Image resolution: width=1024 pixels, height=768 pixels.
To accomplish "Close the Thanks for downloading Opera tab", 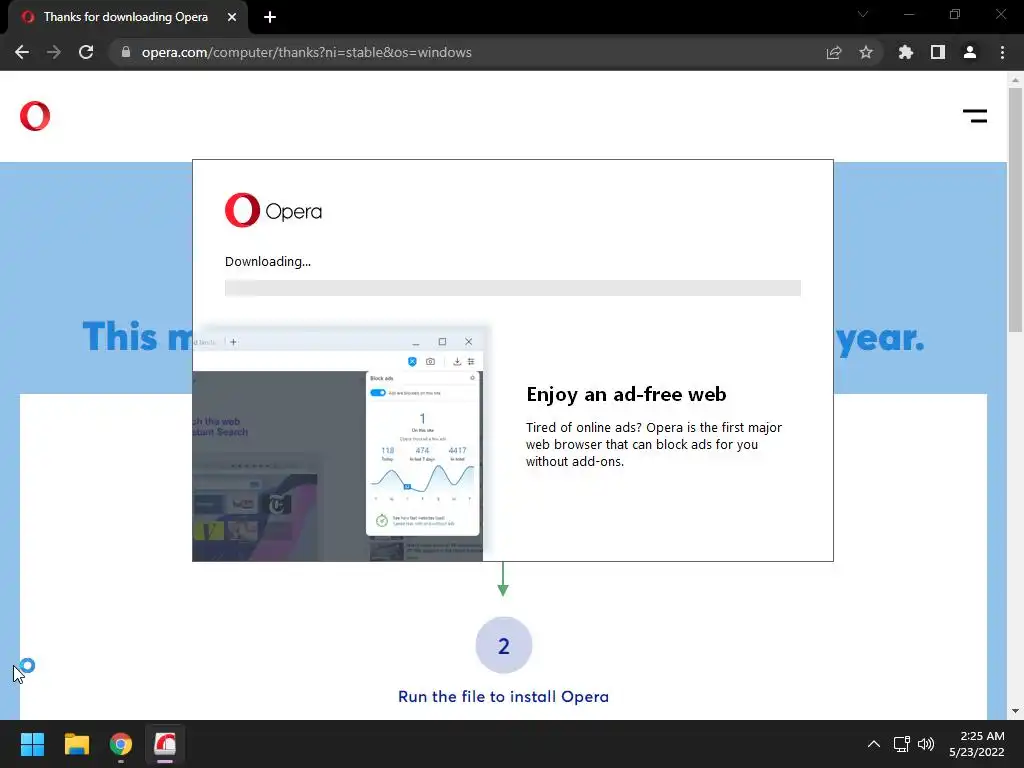I will [x=232, y=17].
